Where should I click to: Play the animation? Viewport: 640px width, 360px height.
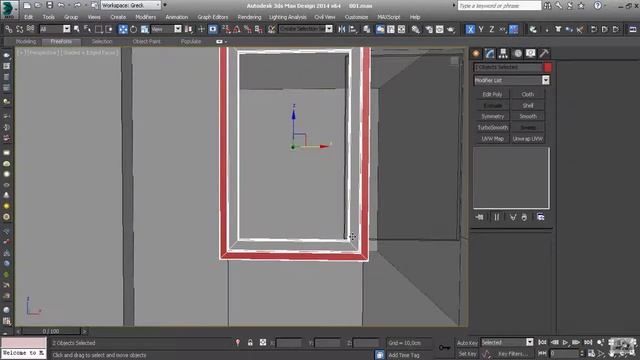tap(565, 342)
